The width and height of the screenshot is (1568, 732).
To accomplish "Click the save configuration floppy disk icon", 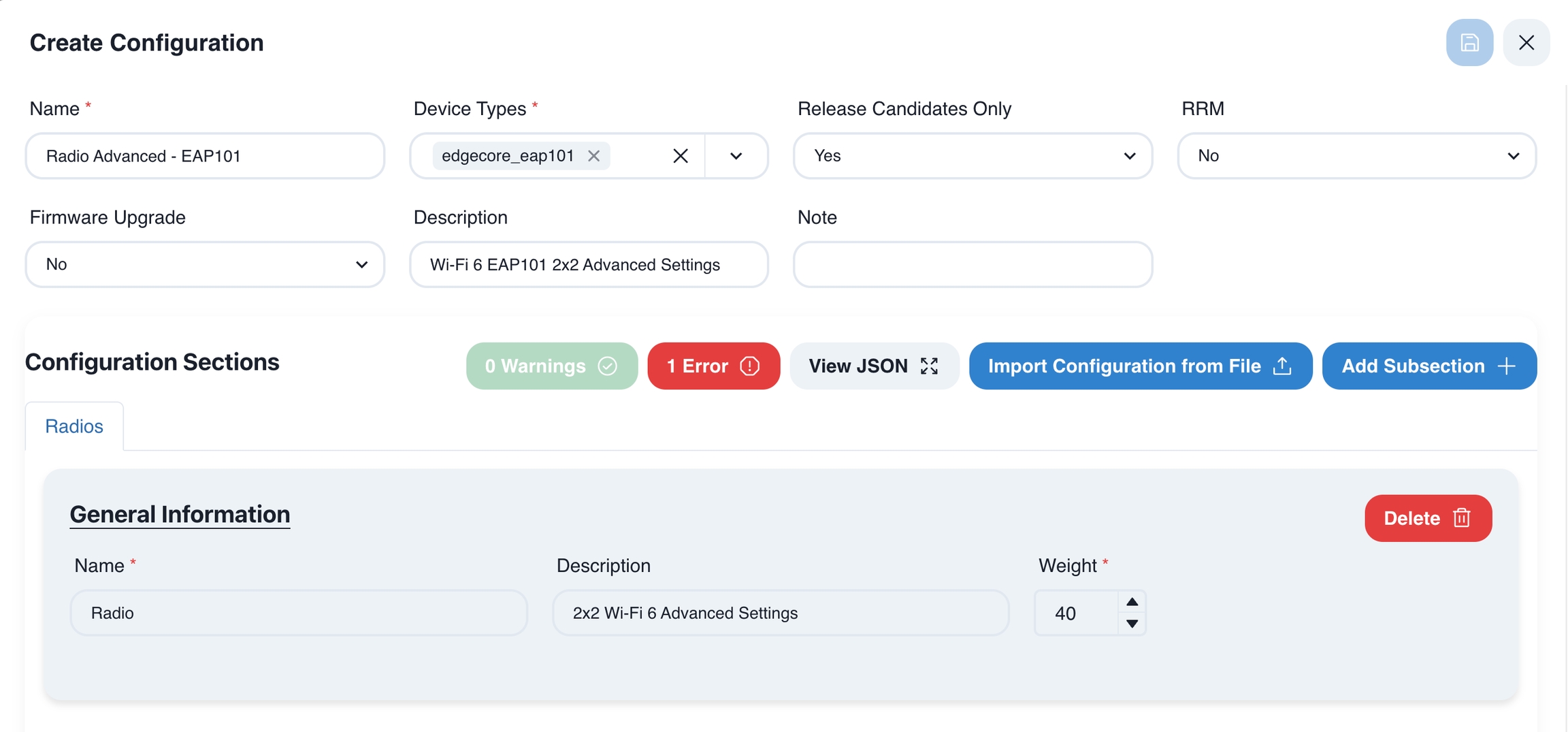I will 1469,43.
